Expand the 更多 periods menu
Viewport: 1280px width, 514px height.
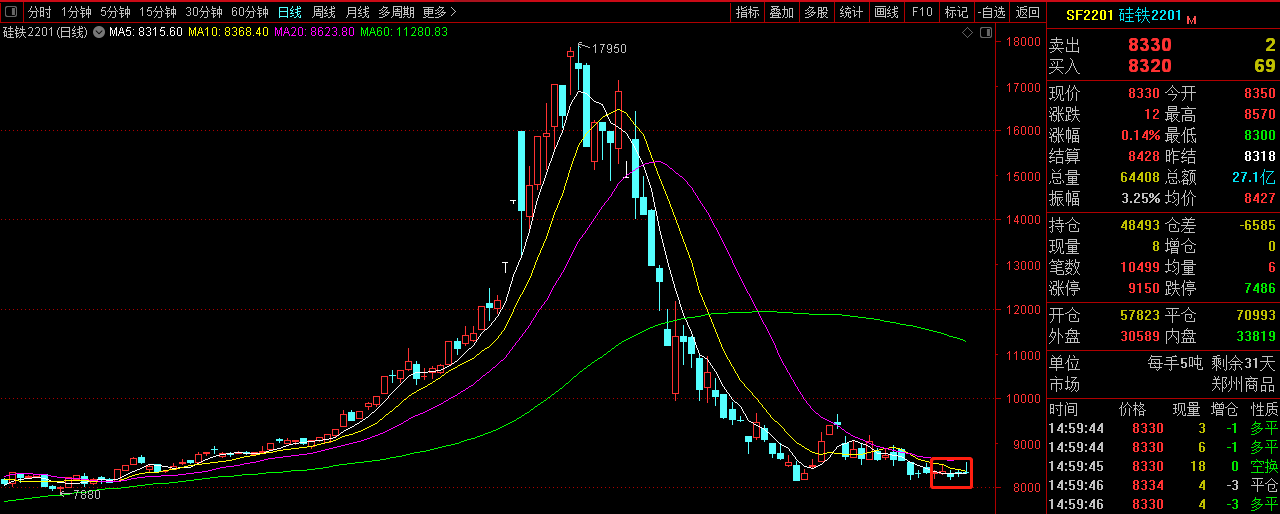[439, 12]
